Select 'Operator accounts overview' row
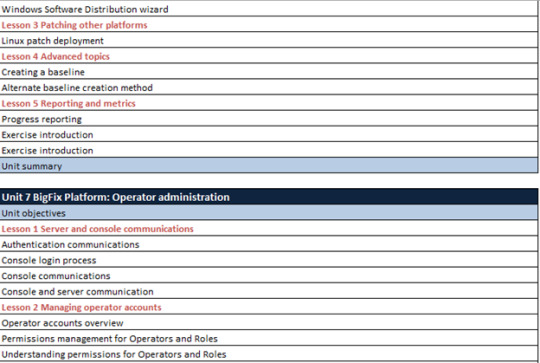The height and width of the screenshot is (363, 540). tap(269, 323)
